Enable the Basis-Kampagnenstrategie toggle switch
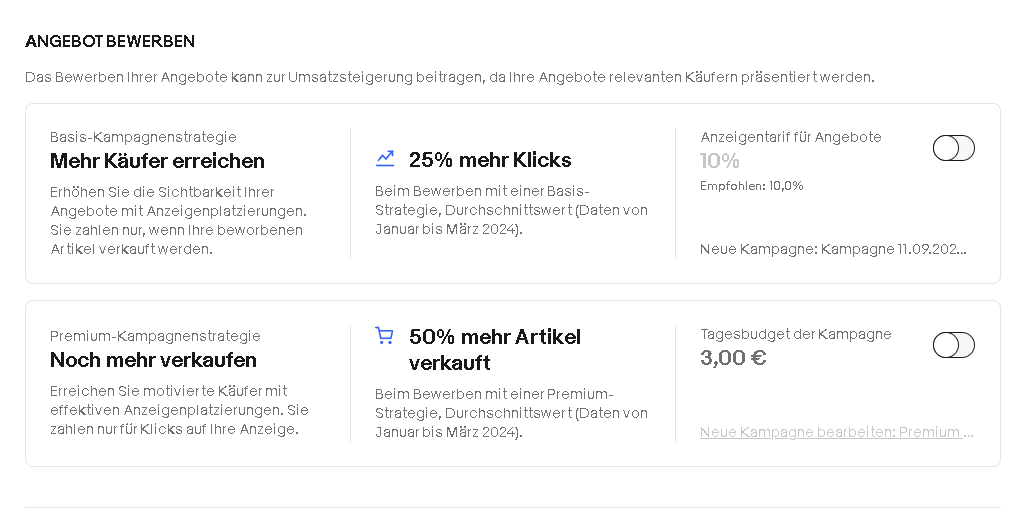 point(953,148)
